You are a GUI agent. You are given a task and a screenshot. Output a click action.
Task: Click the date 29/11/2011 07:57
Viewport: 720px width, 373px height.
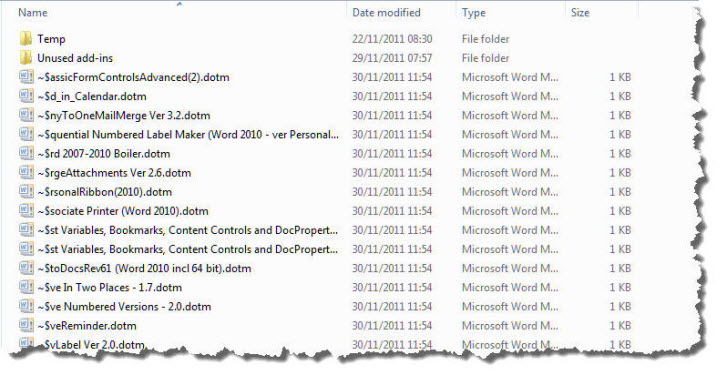[392, 58]
